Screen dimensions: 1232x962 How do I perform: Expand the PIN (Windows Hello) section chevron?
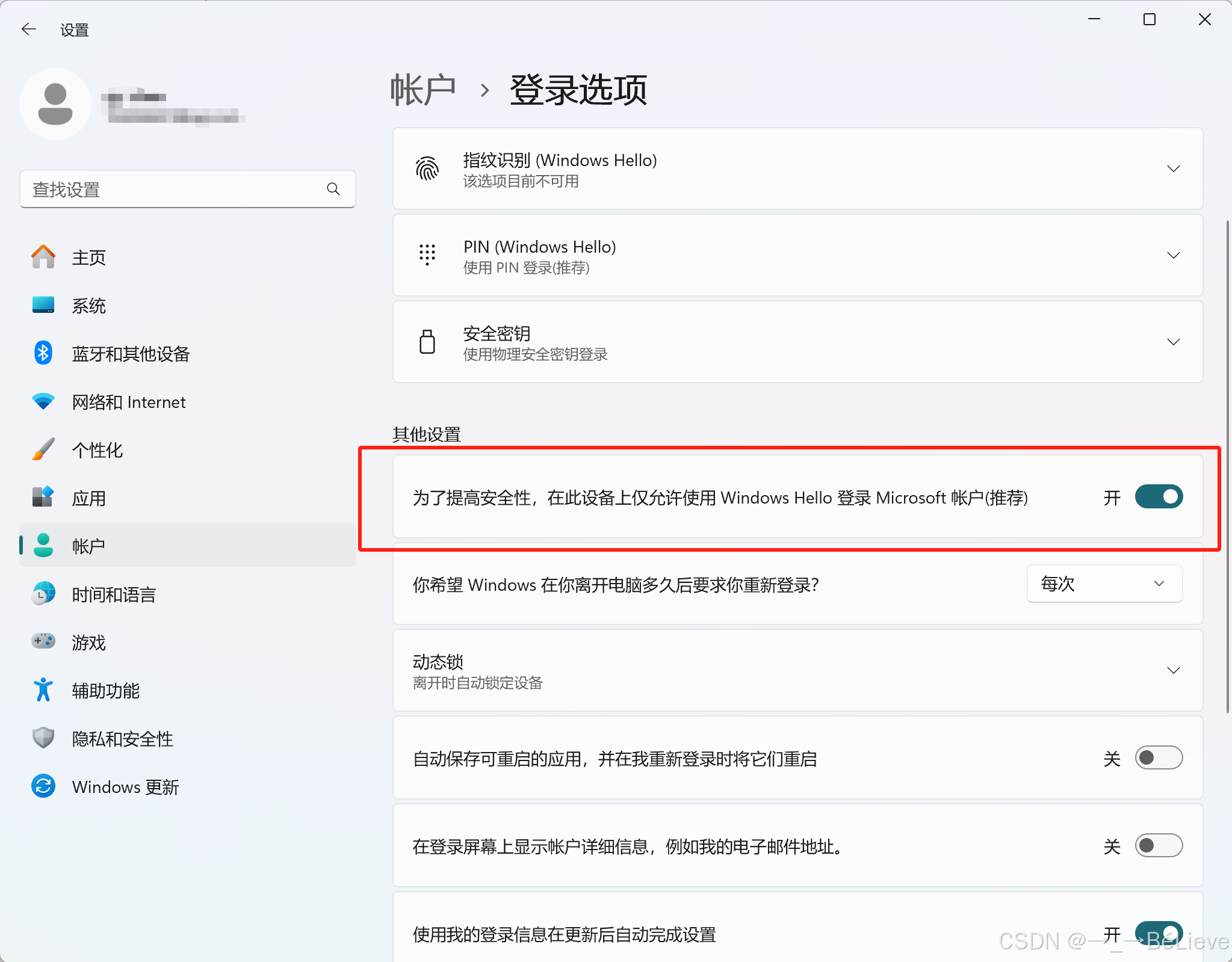1173,255
